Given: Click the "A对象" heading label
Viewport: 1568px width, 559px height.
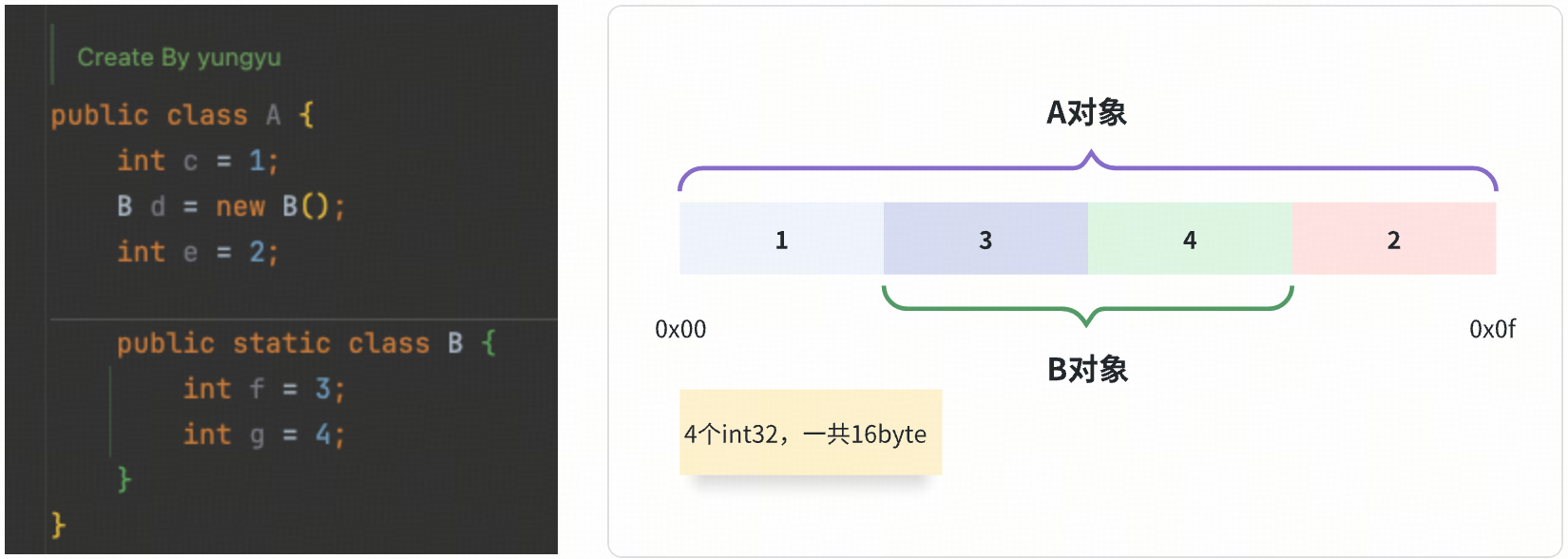Looking at the screenshot, I should click(x=1086, y=113).
